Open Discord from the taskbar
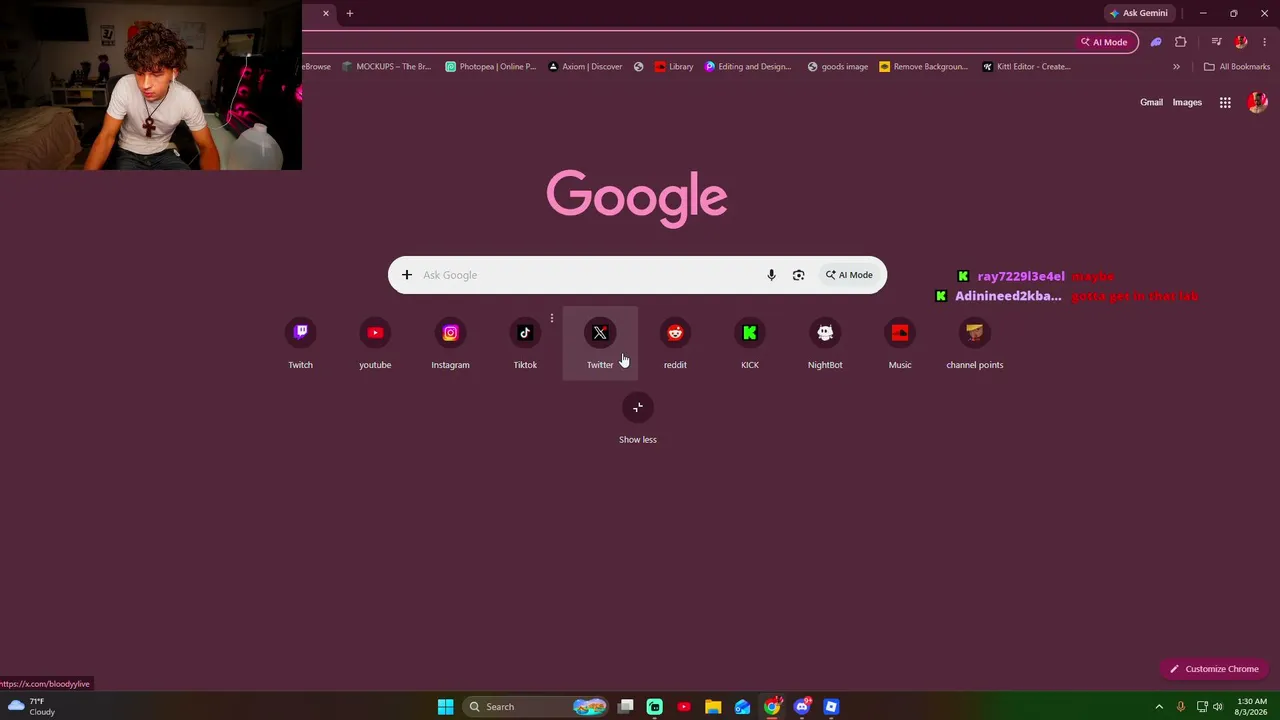The image size is (1280, 720). [x=801, y=707]
